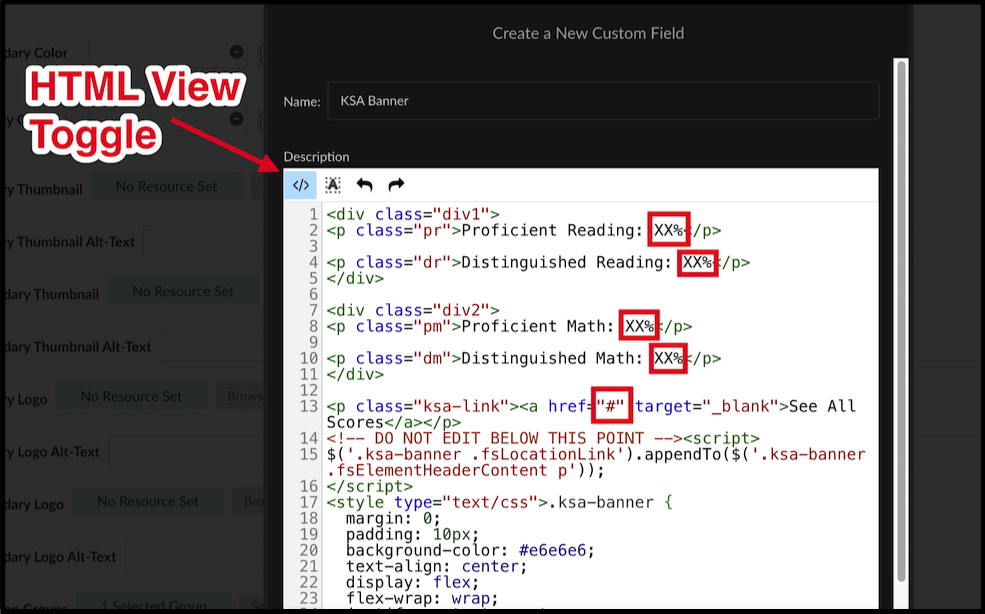Click the appendTo script on line 15
Image resolution: width=985 pixels, height=614 pixels.
(x=596, y=463)
